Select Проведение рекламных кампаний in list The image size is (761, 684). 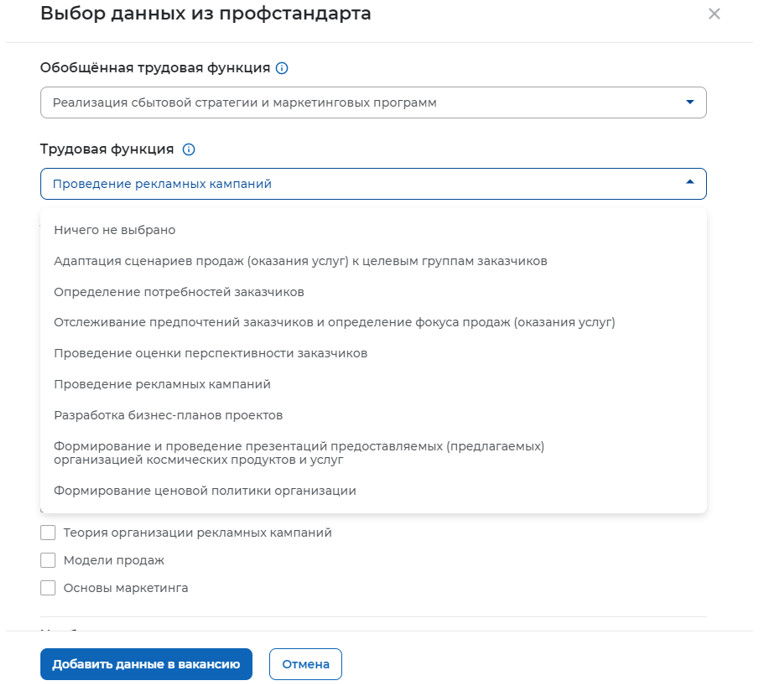pyautogui.click(x=162, y=384)
